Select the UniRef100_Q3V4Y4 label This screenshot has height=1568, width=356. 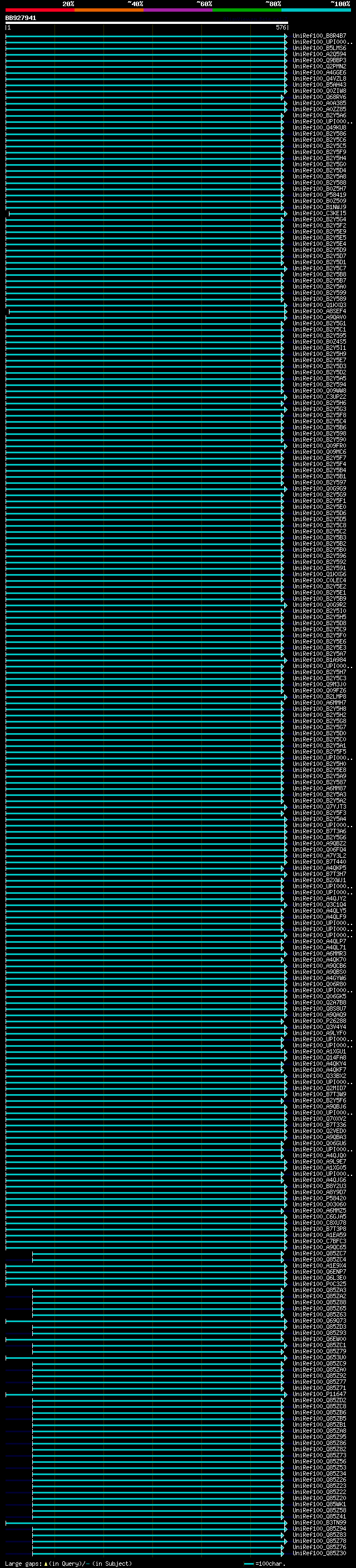(319, 1027)
